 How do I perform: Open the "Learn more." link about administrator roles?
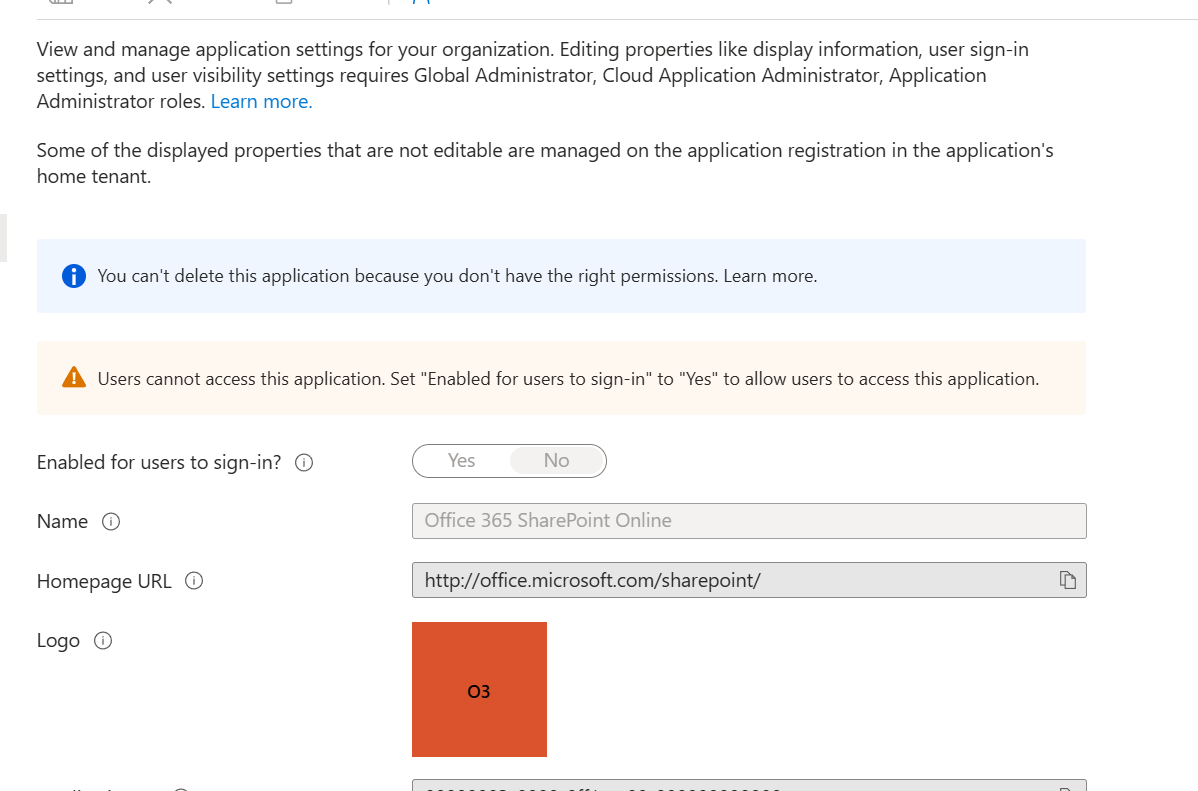(260, 100)
